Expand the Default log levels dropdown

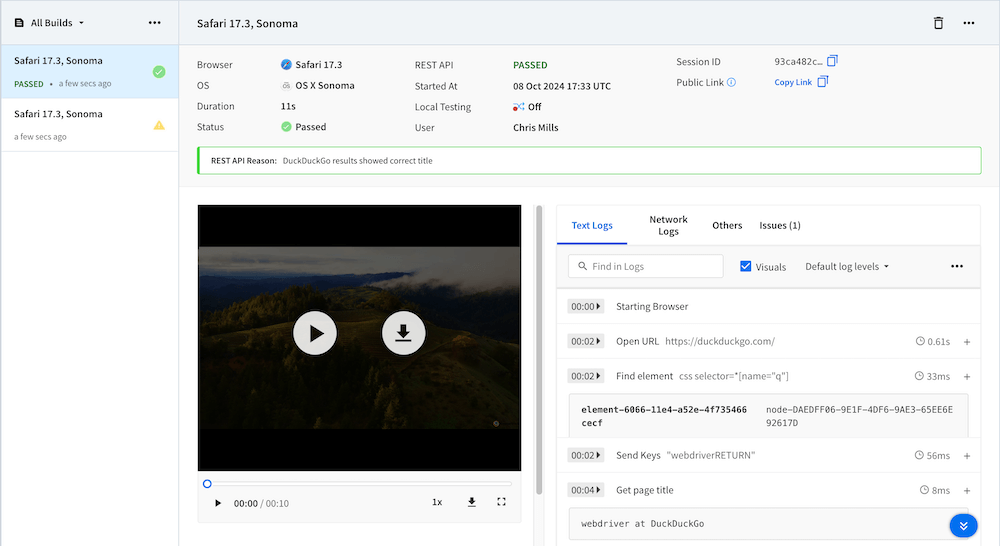(x=846, y=266)
